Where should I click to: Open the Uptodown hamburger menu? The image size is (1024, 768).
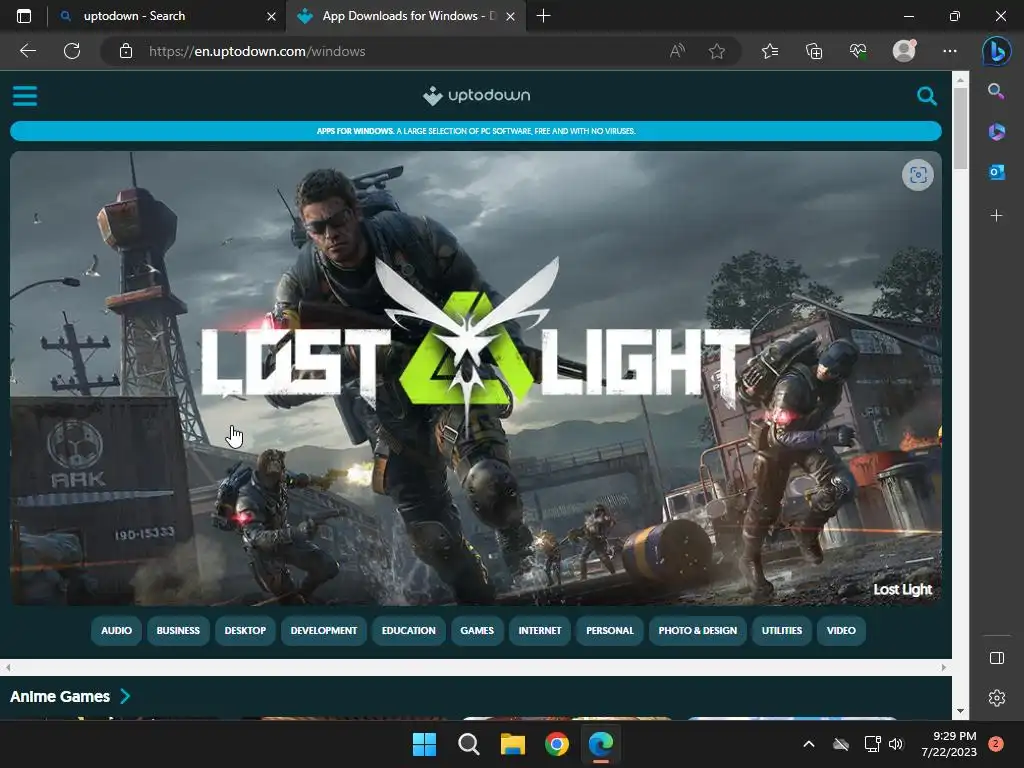point(25,96)
